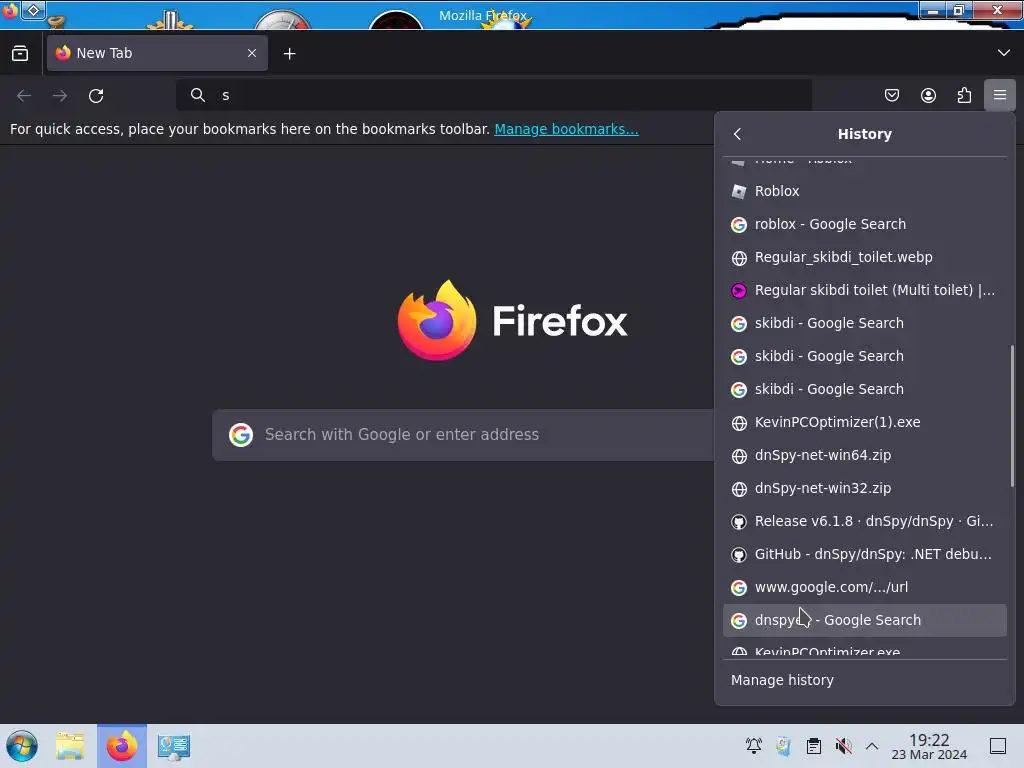
Task: Select Firefox in the taskbar
Action: tap(122, 746)
